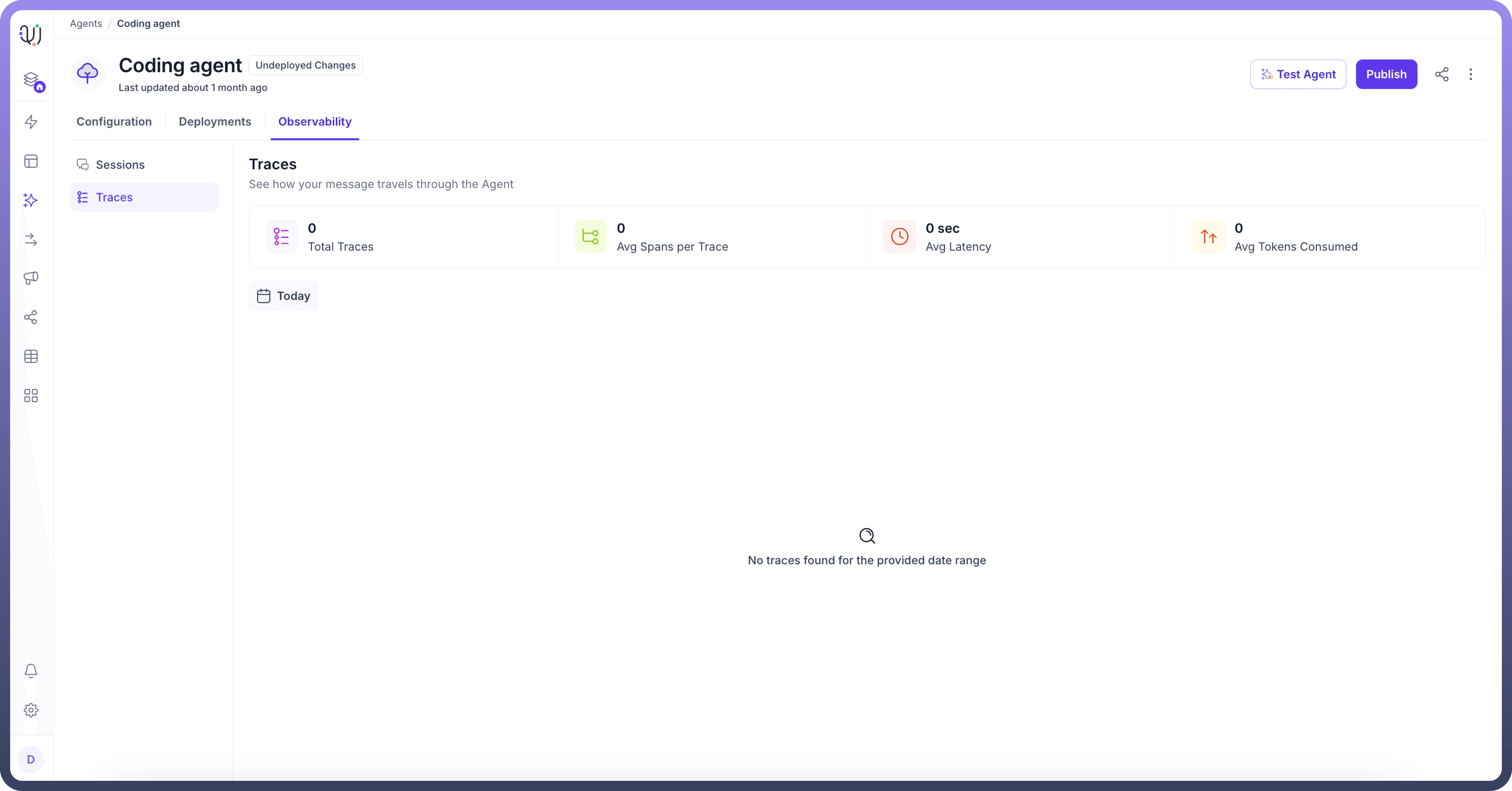Select Sessions in the observability sidebar

(x=120, y=165)
